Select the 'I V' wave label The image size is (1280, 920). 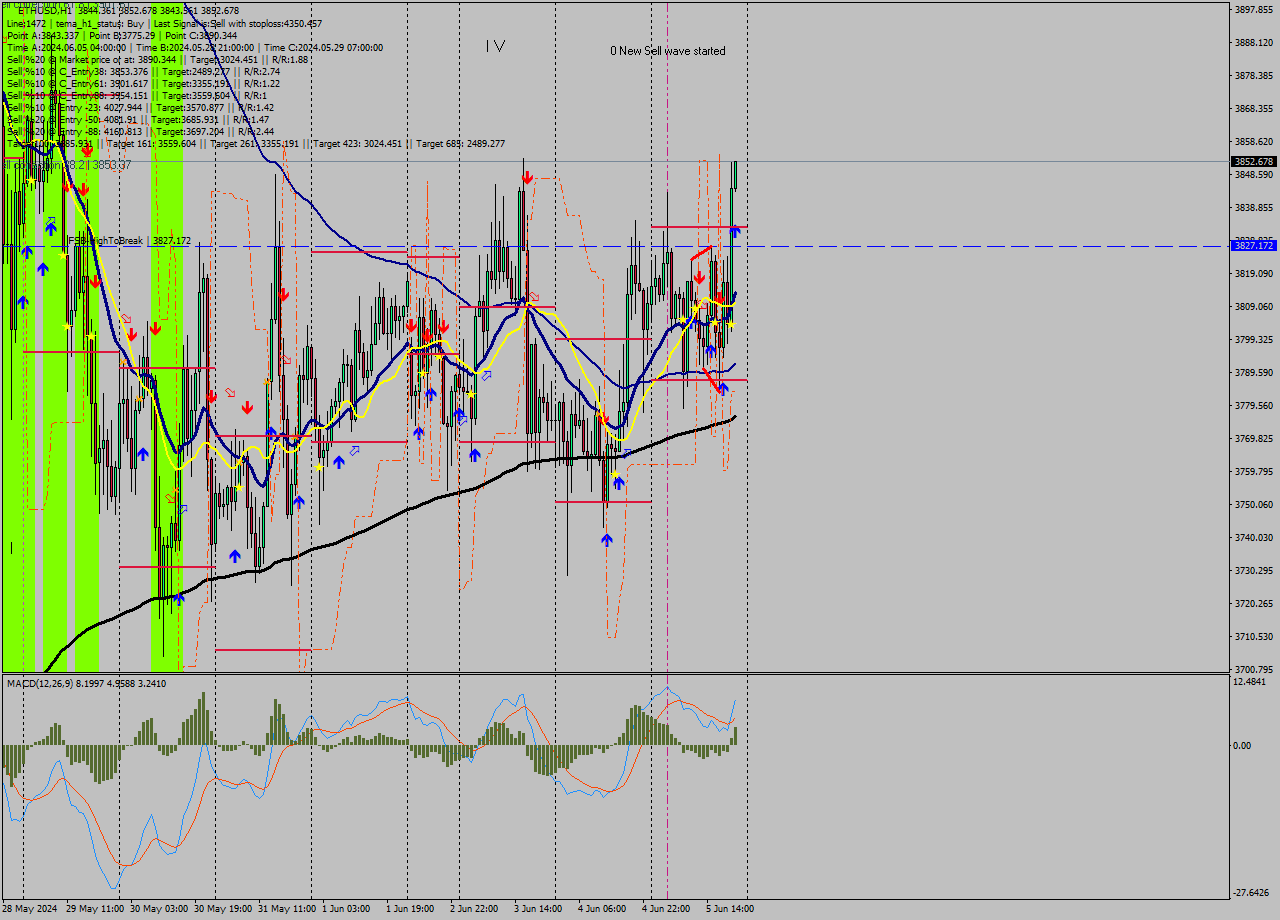(495, 46)
